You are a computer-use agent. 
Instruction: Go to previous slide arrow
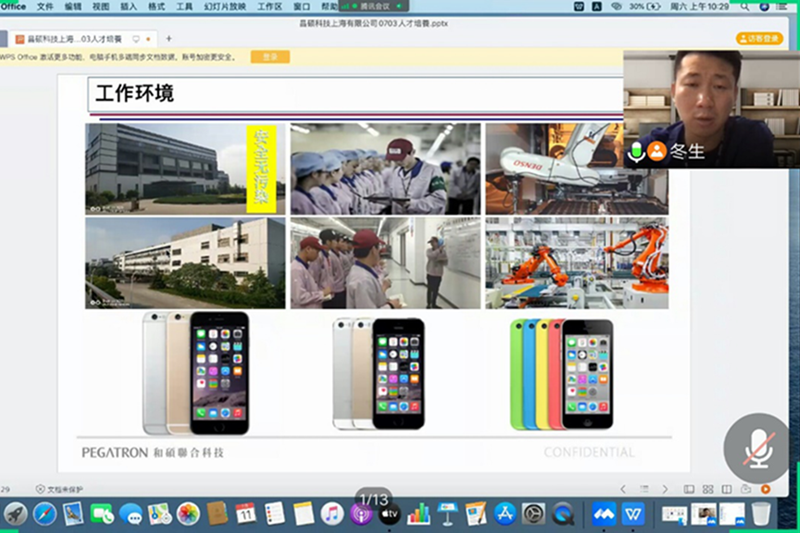coord(623,489)
